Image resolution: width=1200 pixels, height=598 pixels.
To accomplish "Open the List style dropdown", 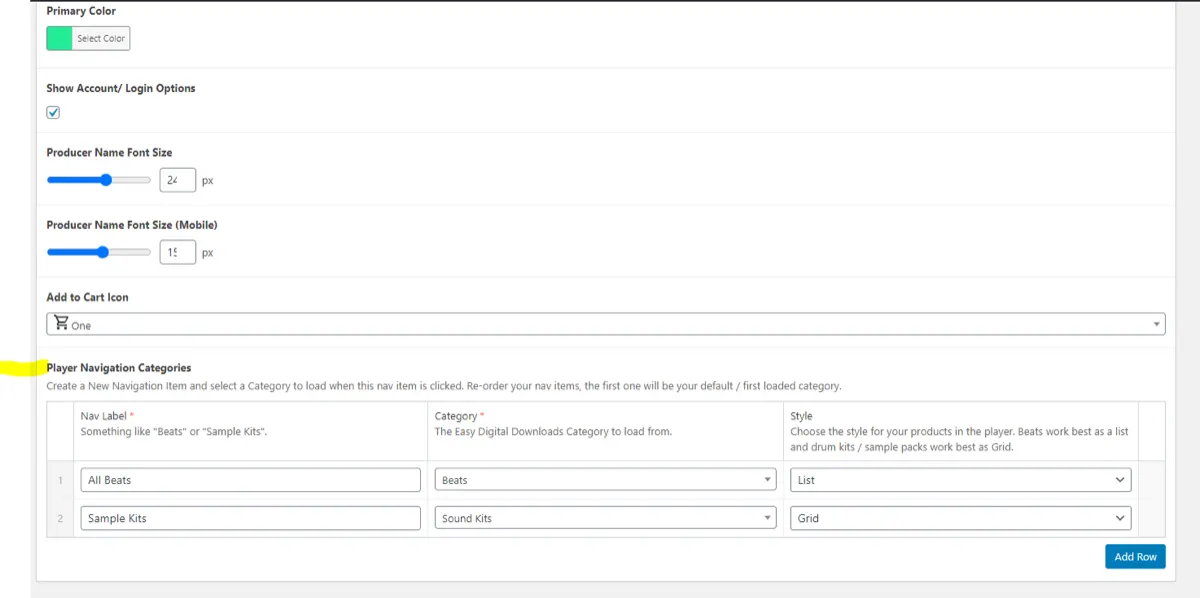I will (x=961, y=480).
